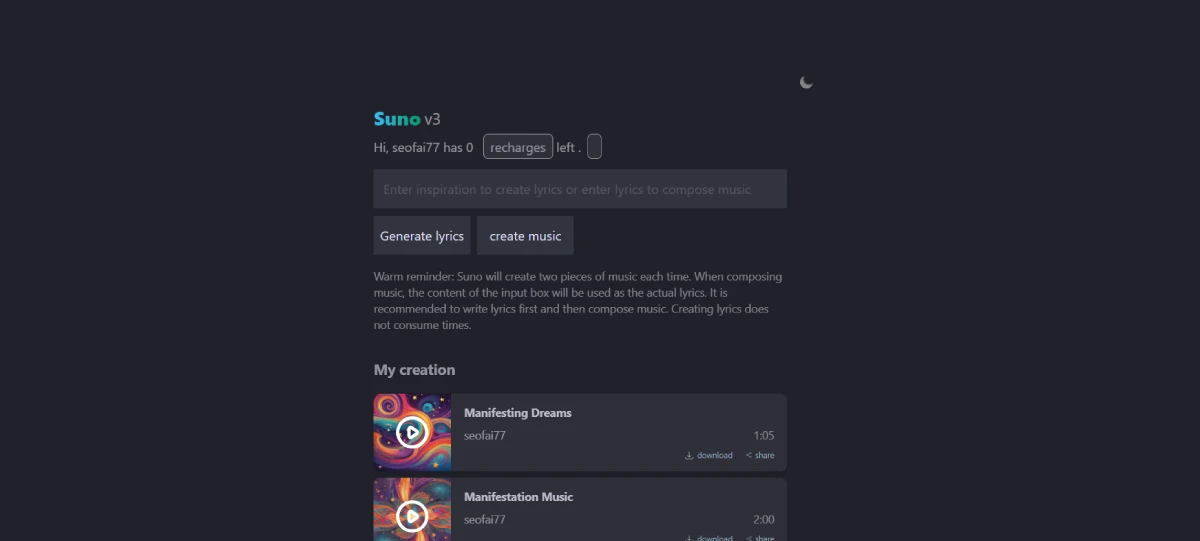Image resolution: width=1200 pixels, height=541 pixels.
Task: Focus the lyrics inspiration input box
Action: click(580, 189)
